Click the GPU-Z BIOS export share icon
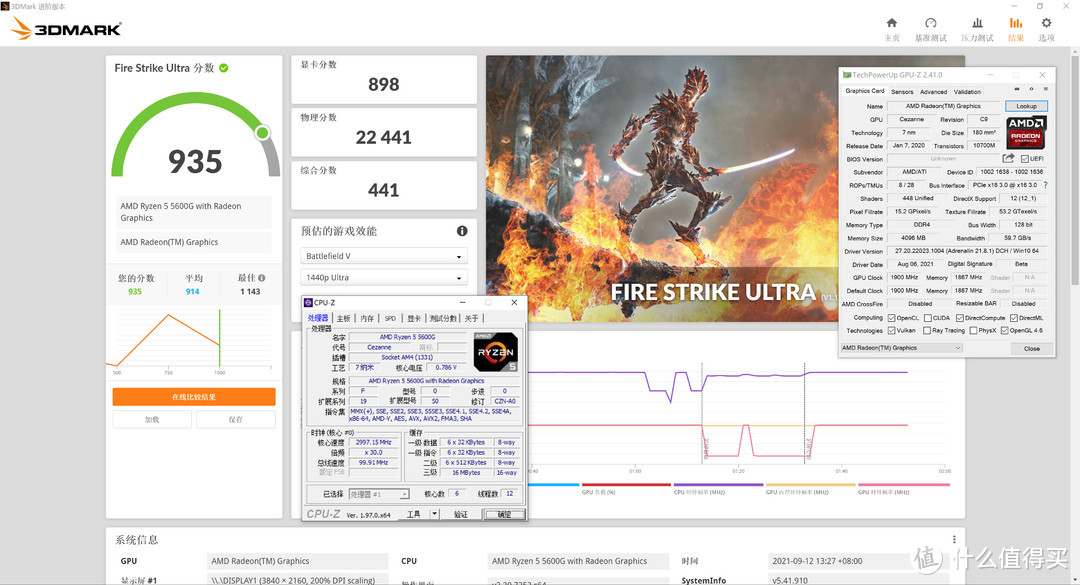This screenshot has width=1080, height=585. 1009,158
